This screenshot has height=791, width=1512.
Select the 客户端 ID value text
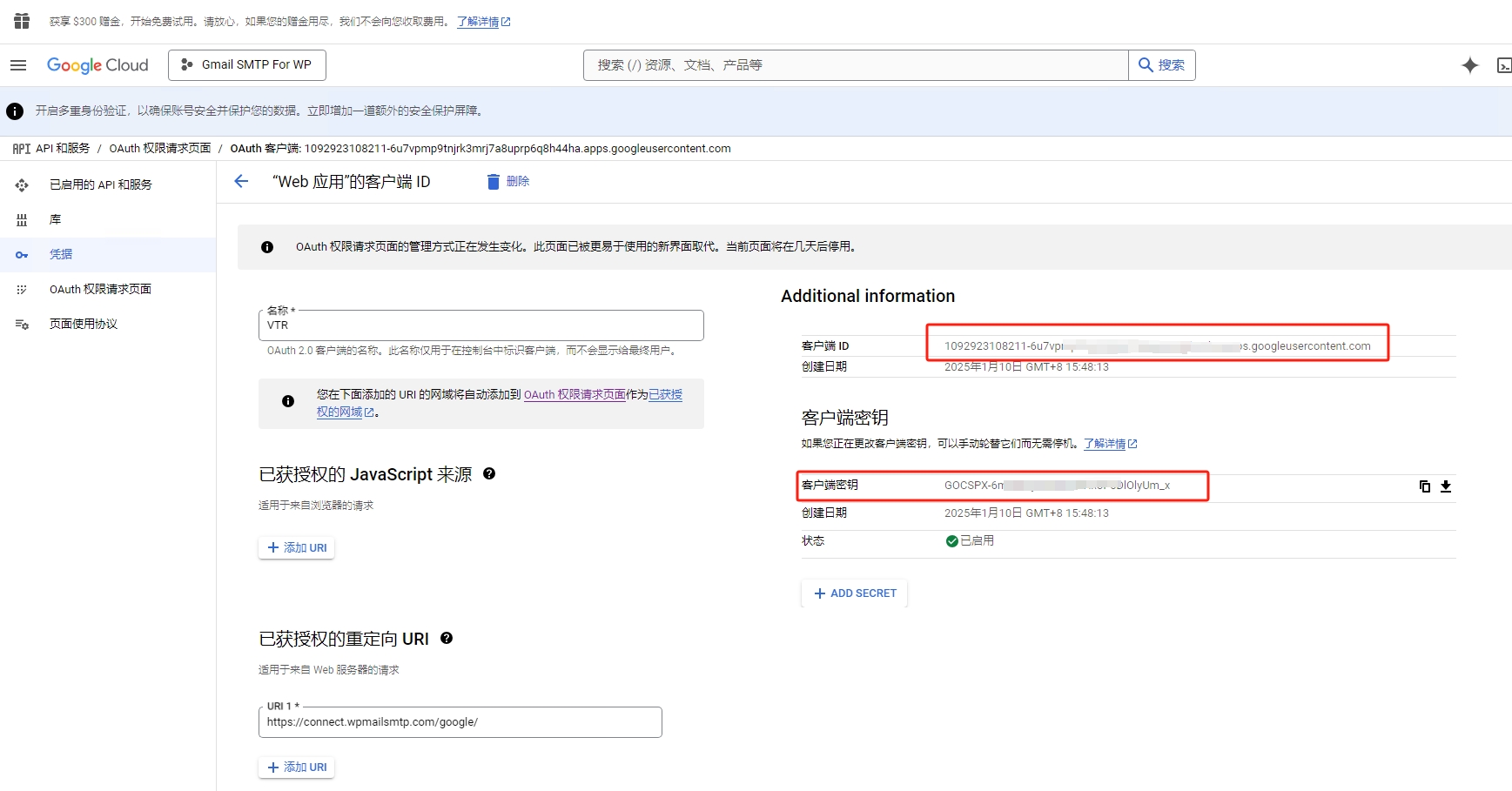tap(1157, 346)
